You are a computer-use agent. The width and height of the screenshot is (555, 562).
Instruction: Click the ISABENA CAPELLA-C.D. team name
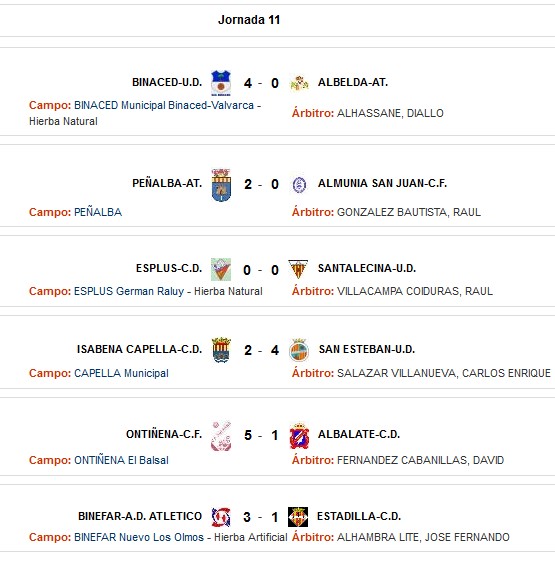[x=139, y=349]
